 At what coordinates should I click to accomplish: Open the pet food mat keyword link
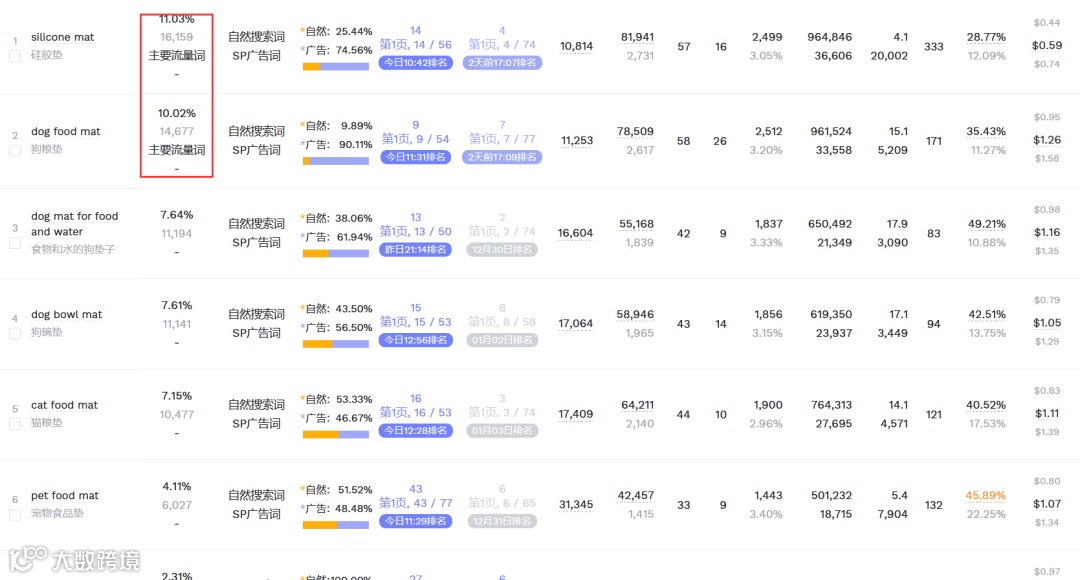coord(65,495)
